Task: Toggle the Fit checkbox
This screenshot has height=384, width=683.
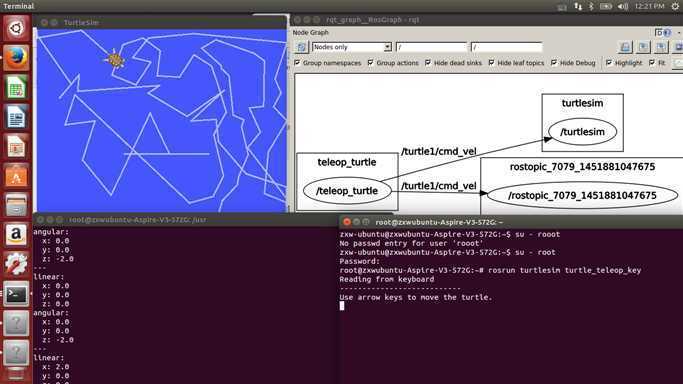Action: (x=652, y=63)
